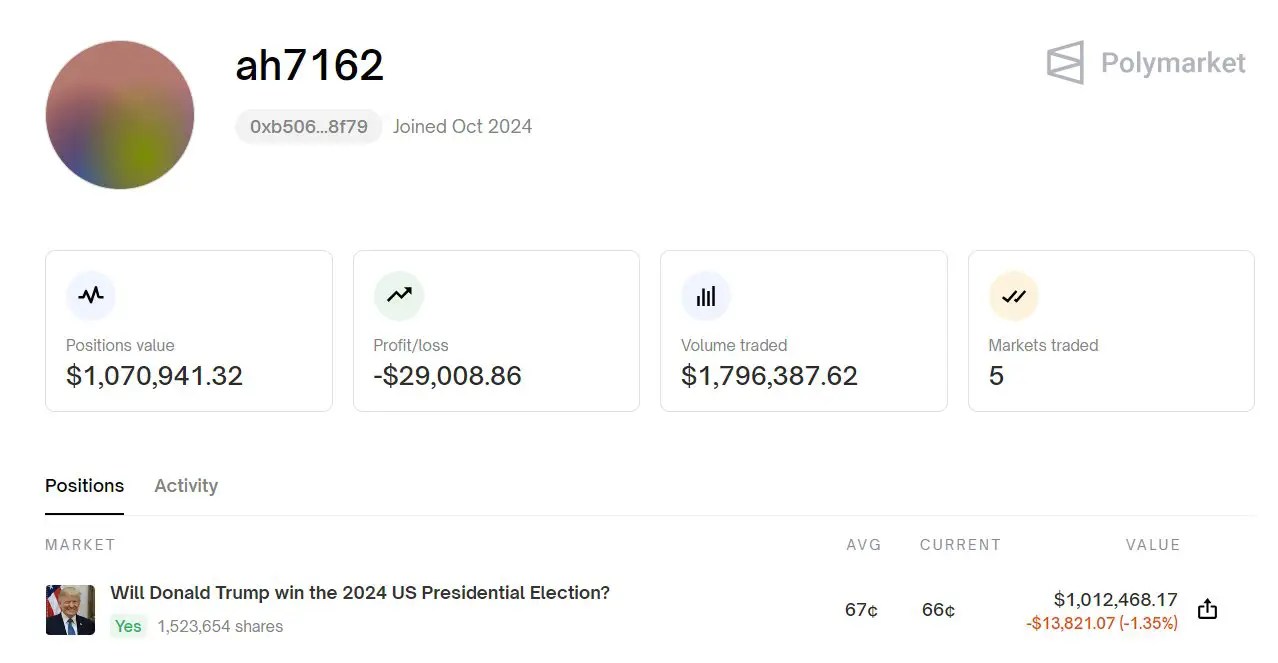The width and height of the screenshot is (1278, 663).
Task: Click the Polymarket logo icon
Action: point(1064,62)
